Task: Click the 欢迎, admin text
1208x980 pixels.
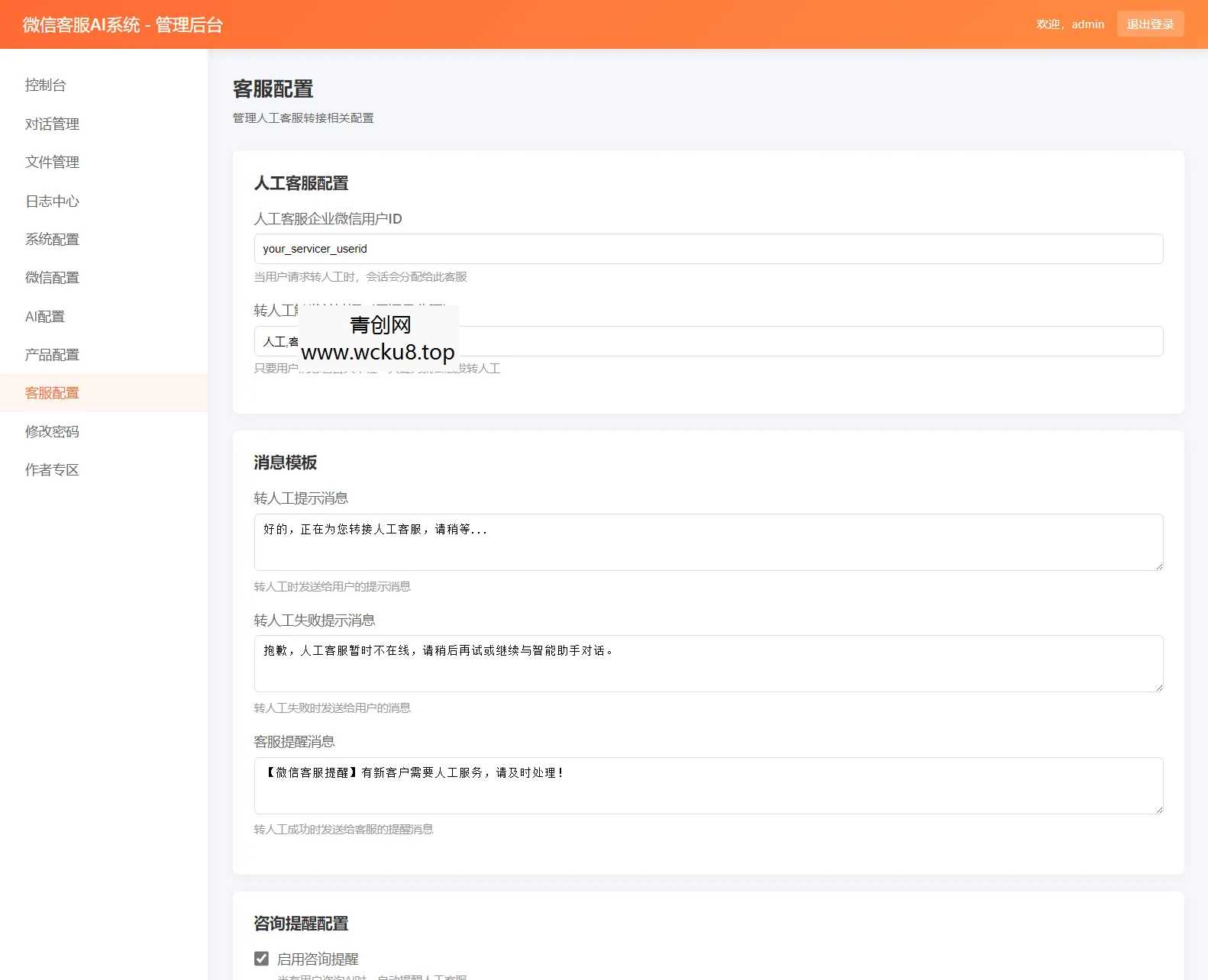Action: pyautogui.click(x=1070, y=24)
